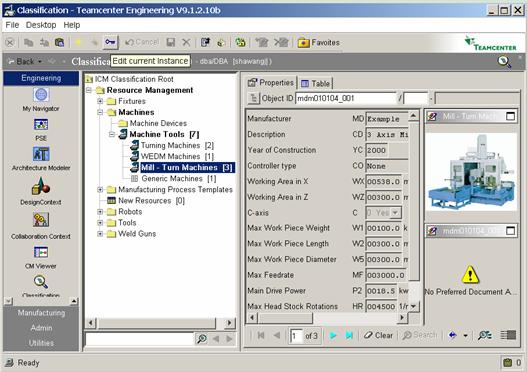Image resolution: width=527 pixels, height=372 pixels.
Task: Collapse the Machine Tools node
Action: click(x=112, y=134)
